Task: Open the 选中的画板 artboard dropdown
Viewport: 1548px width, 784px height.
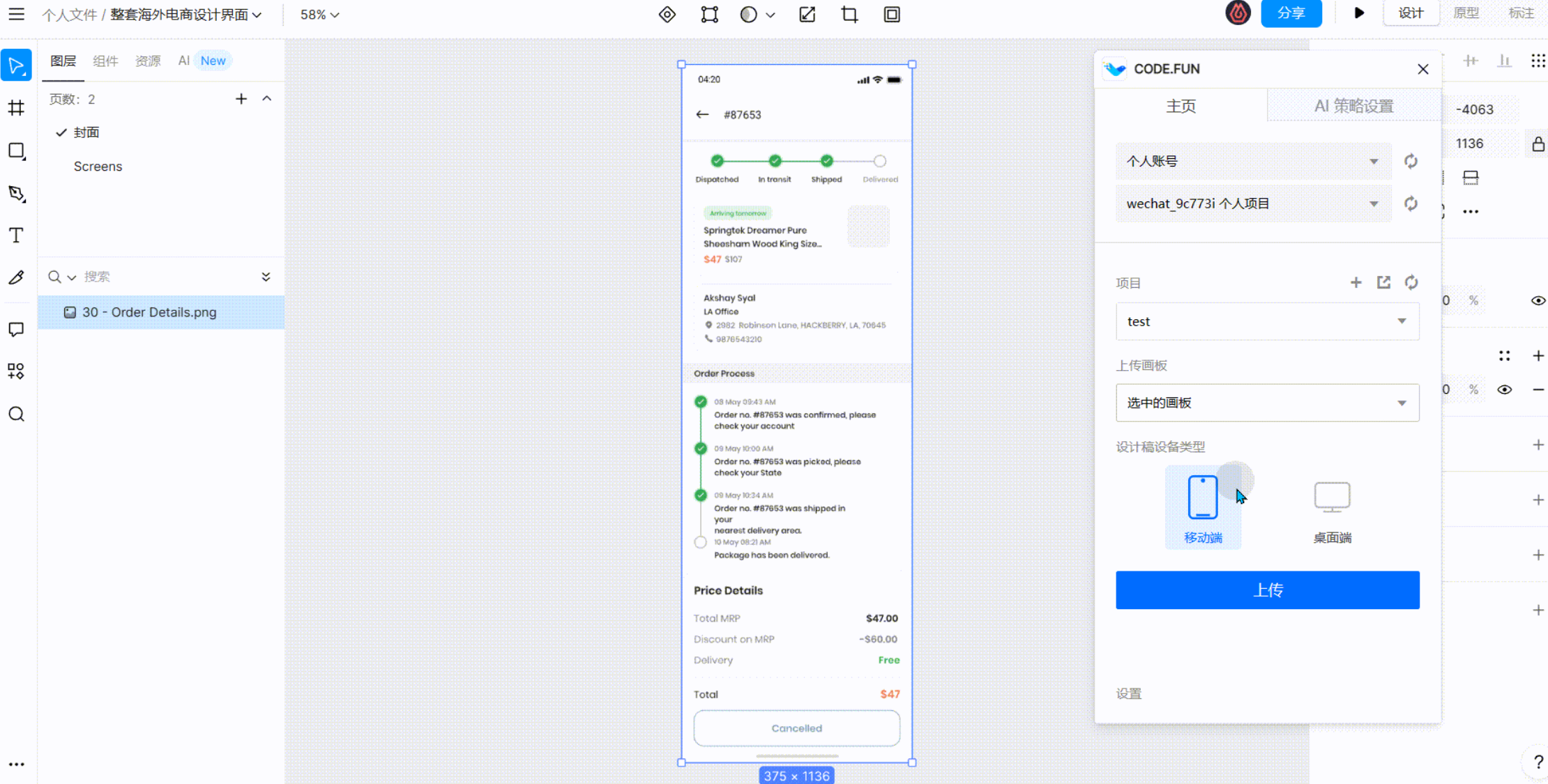Action: (1266, 403)
